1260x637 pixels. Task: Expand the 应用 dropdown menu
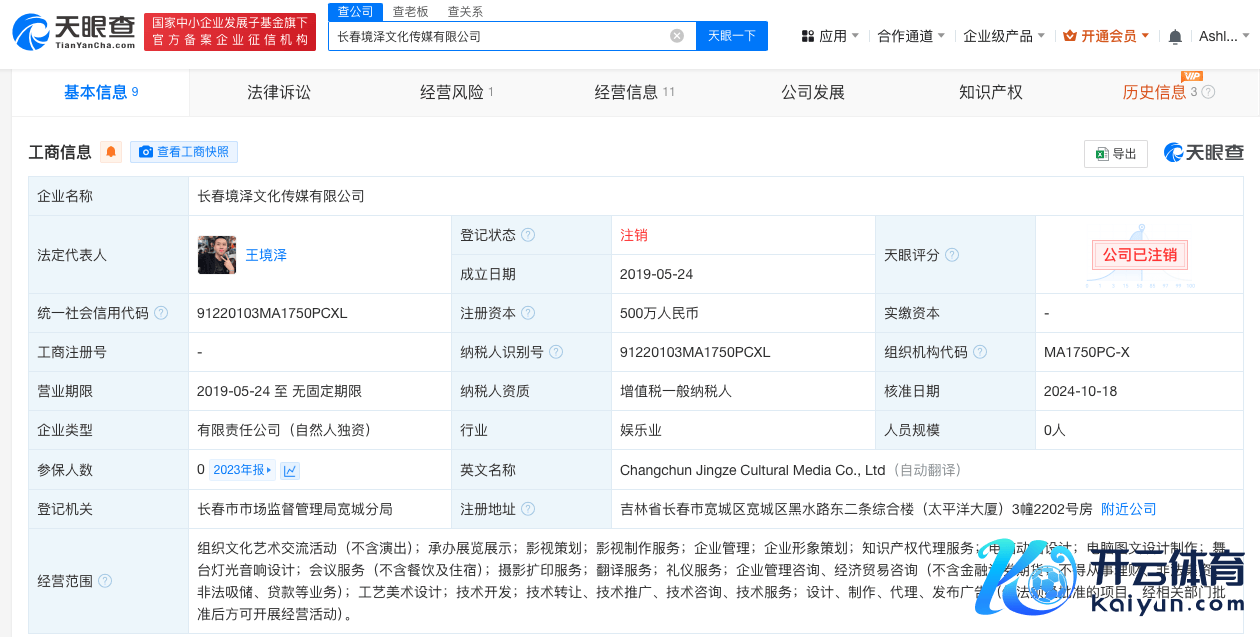(x=830, y=36)
